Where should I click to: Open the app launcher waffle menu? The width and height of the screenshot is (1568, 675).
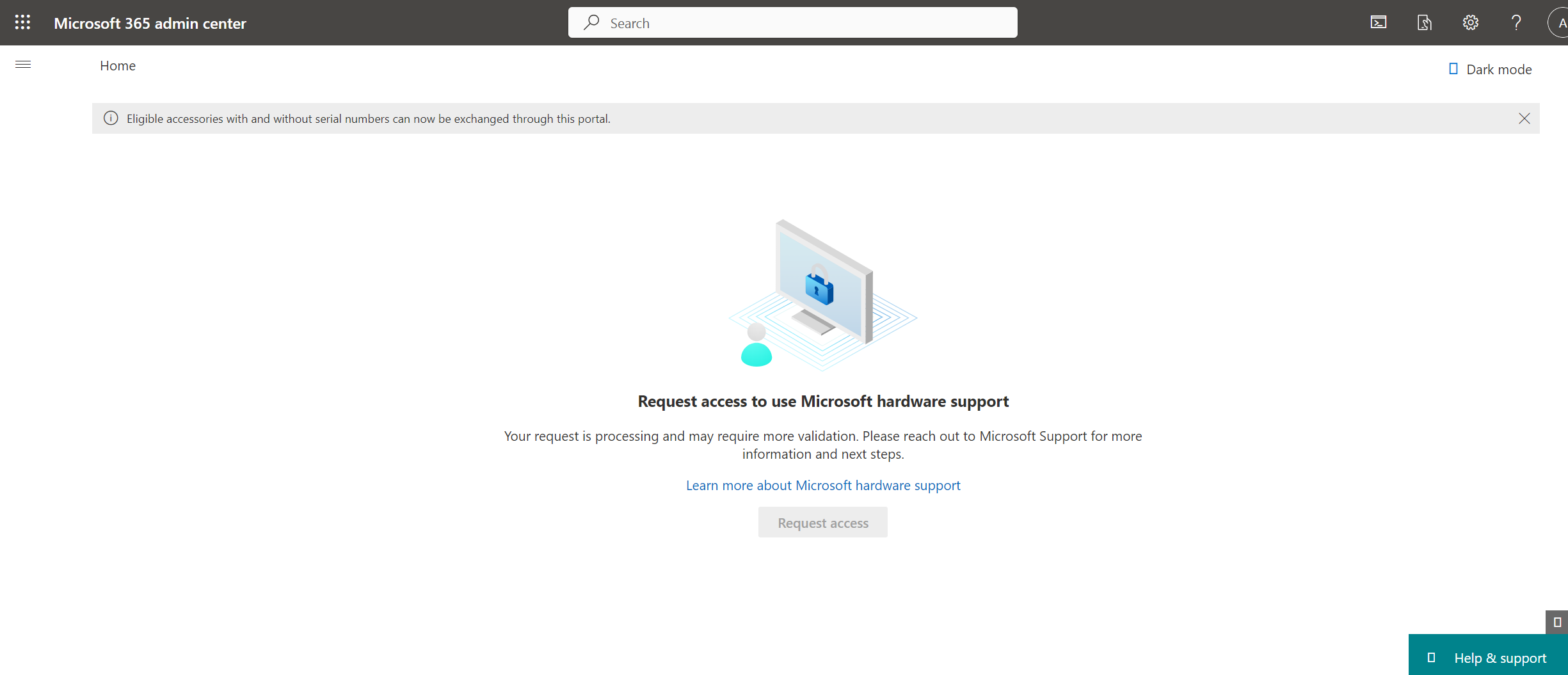pos(22,22)
